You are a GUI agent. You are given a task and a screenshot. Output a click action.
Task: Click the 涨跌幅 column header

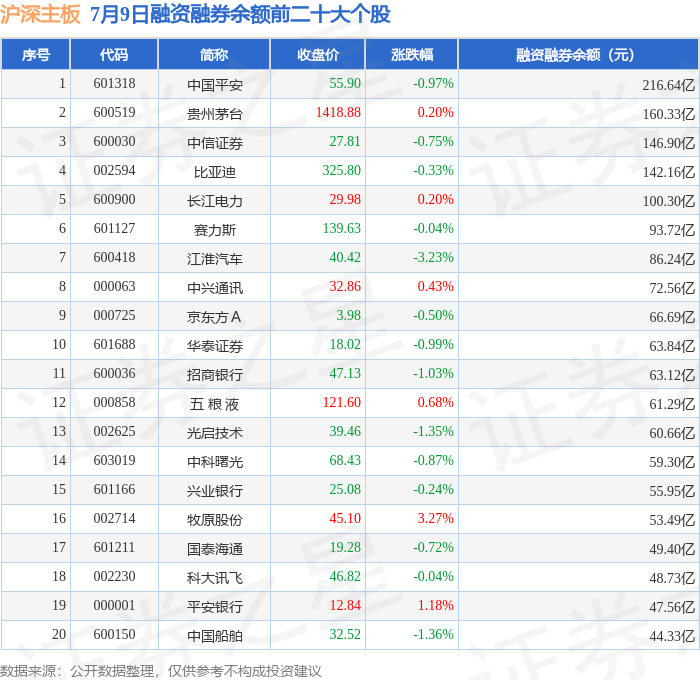pyautogui.click(x=412, y=54)
